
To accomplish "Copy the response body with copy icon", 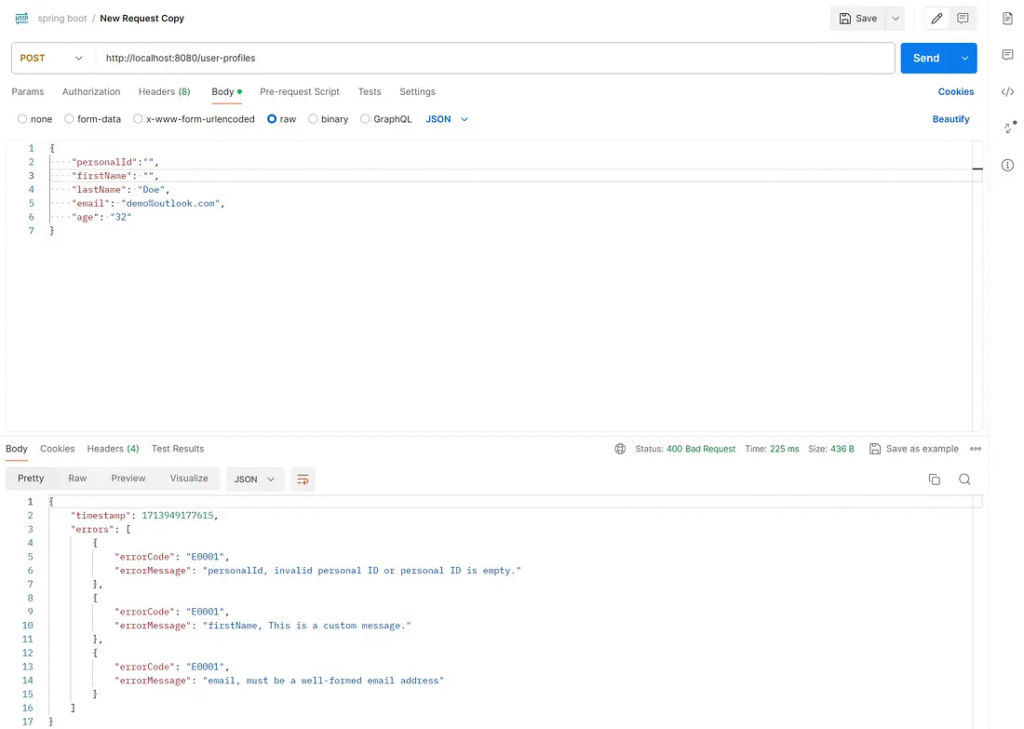I will pyautogui.click(x=934, y=479).
